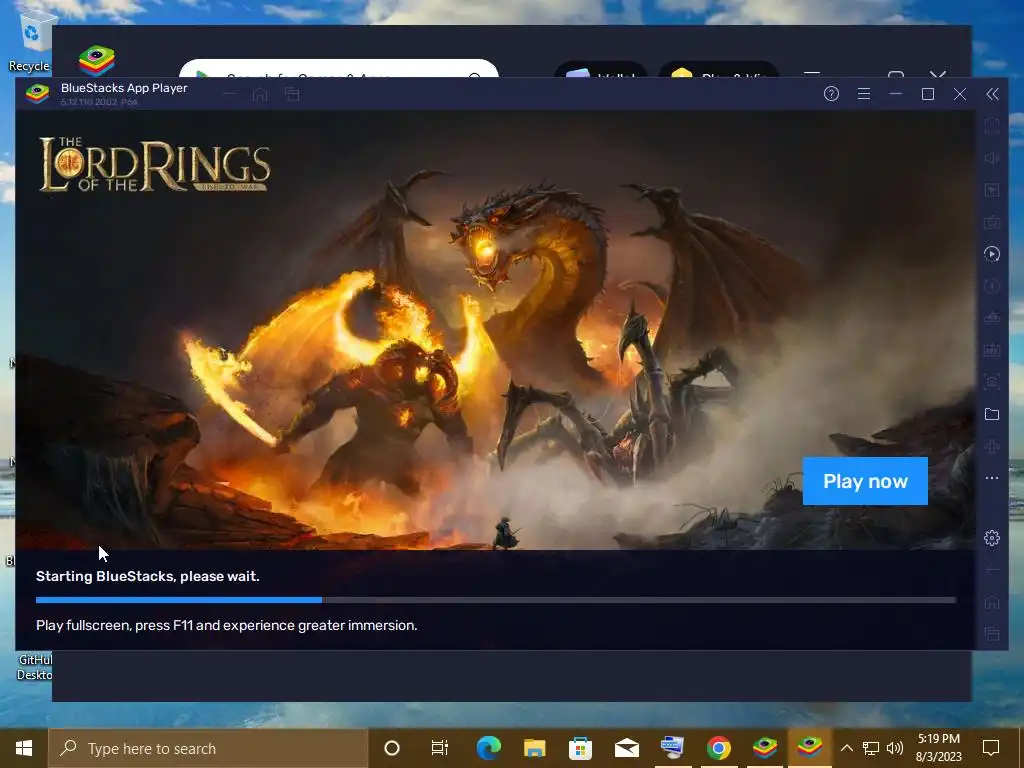The image size is (1024, 768).
Task: Launch Google Chrome from the taskbar
Action: (718, 748)
